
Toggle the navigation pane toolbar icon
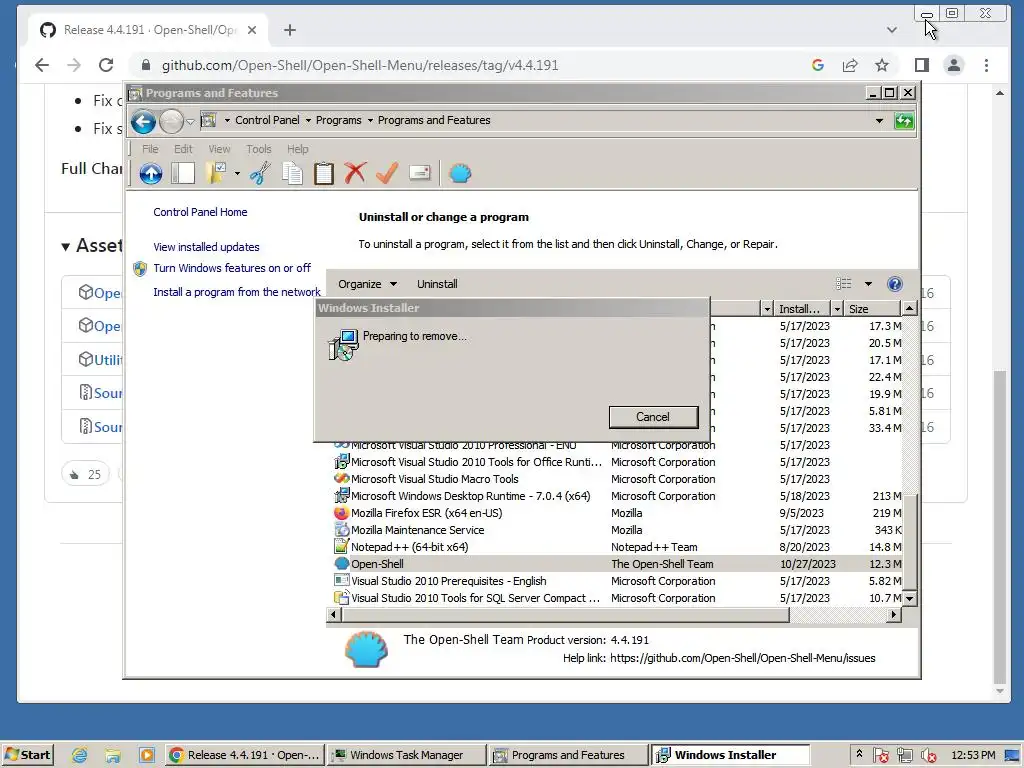tap(183, 174)
